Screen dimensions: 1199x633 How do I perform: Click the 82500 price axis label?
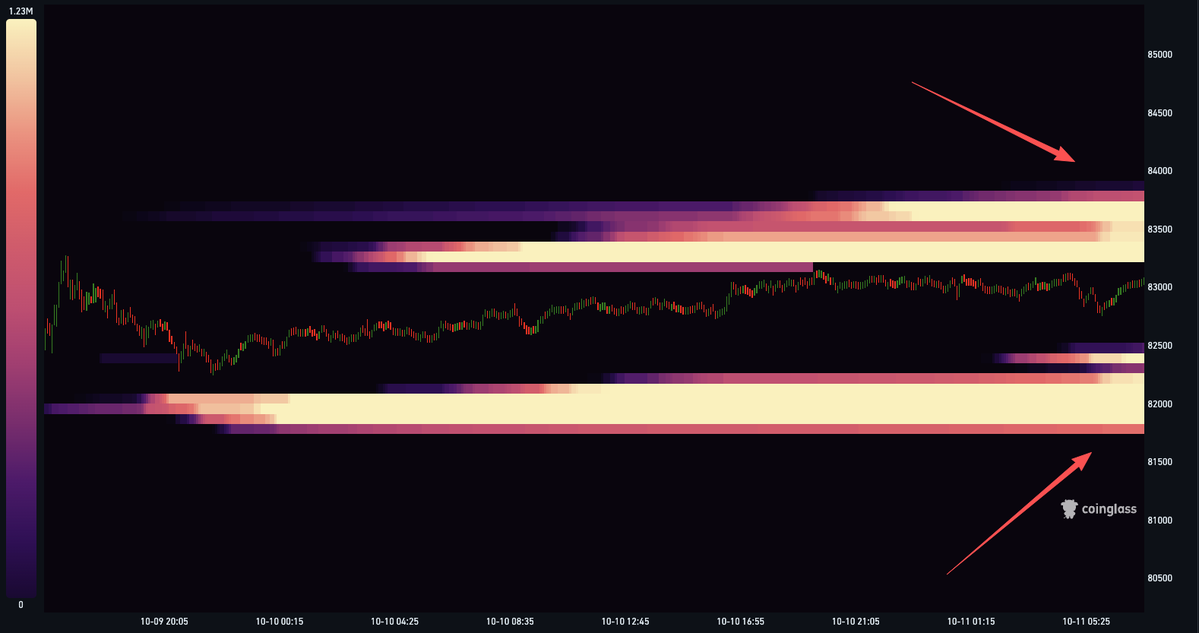click(1159, 346)
